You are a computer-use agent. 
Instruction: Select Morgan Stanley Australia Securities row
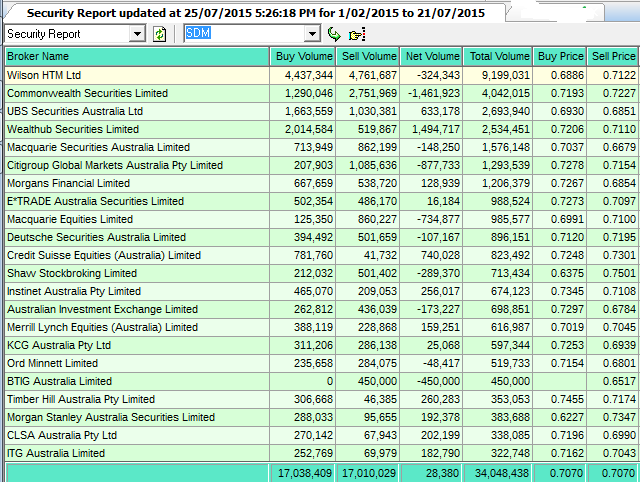tap(322, 417)
